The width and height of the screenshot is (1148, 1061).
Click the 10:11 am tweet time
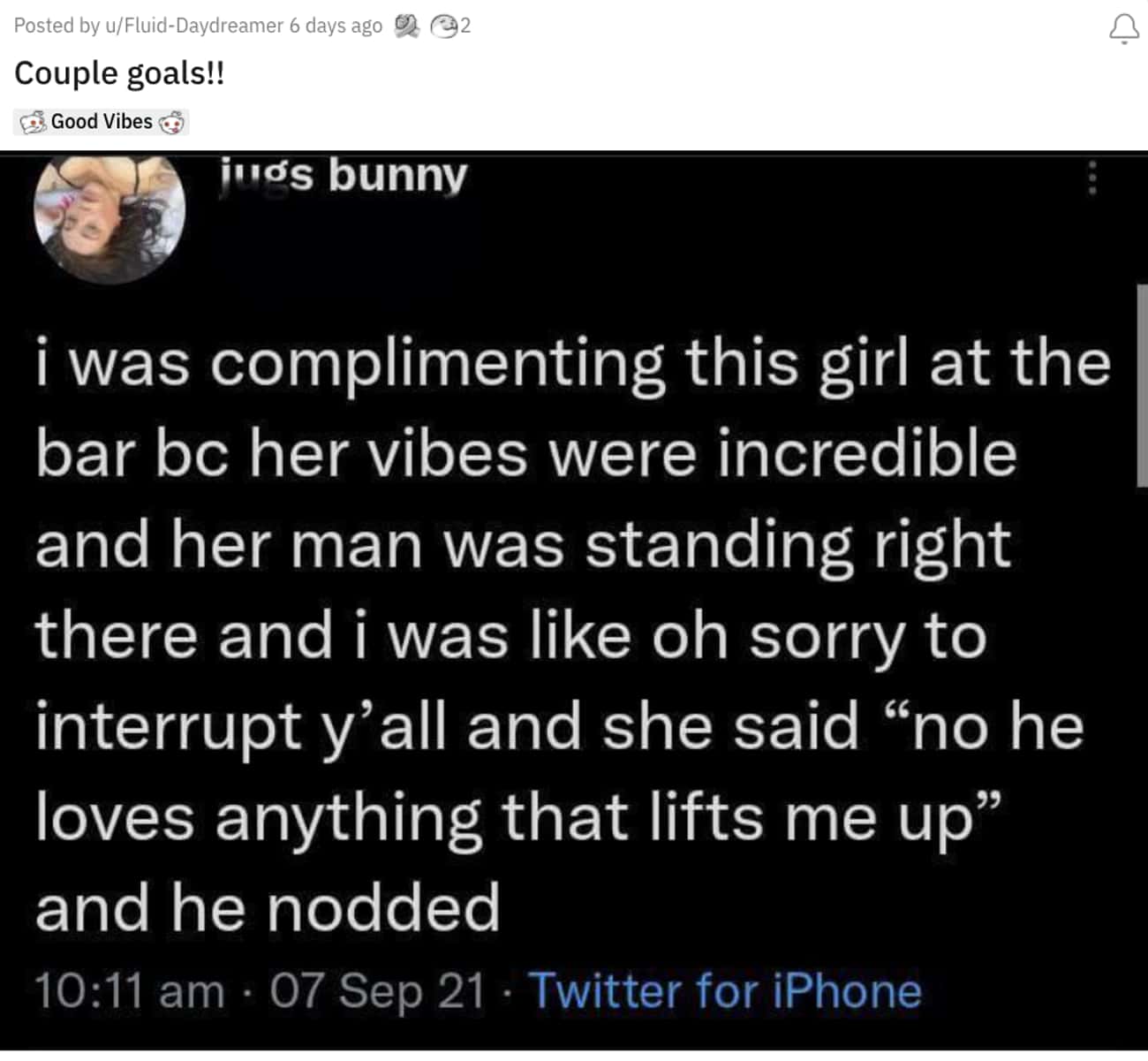(x=129, y=990)
